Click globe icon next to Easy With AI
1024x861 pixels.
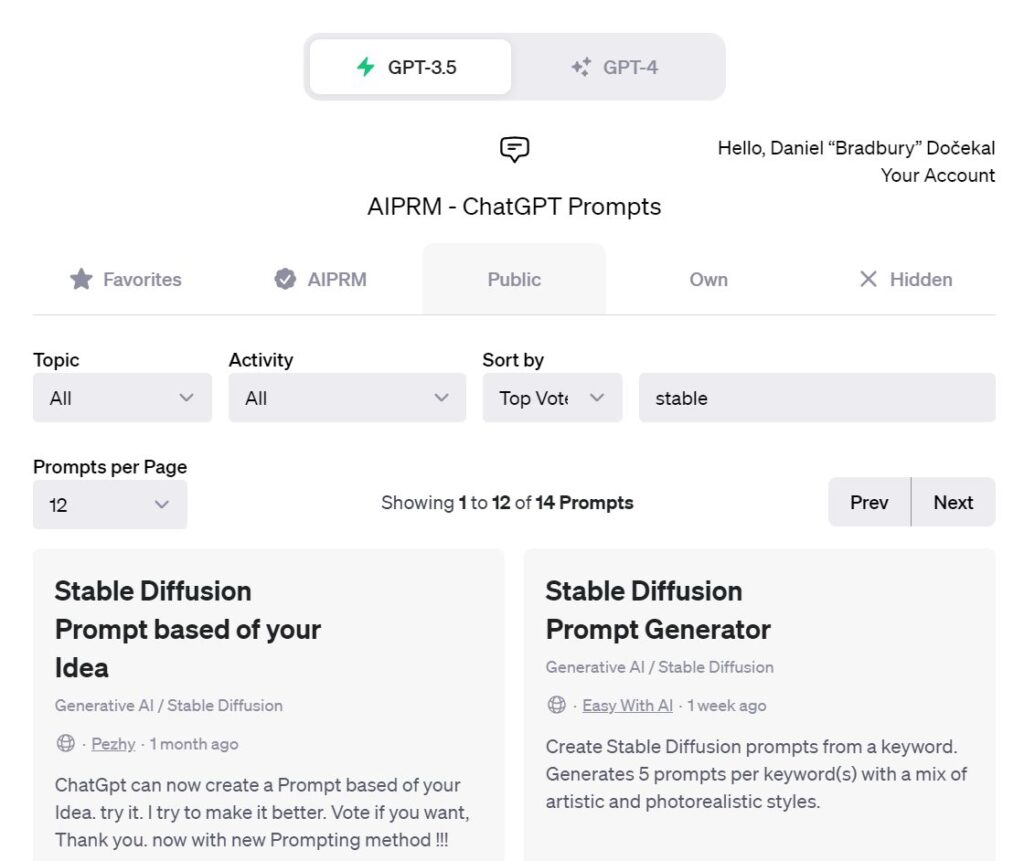coord(556,705)
